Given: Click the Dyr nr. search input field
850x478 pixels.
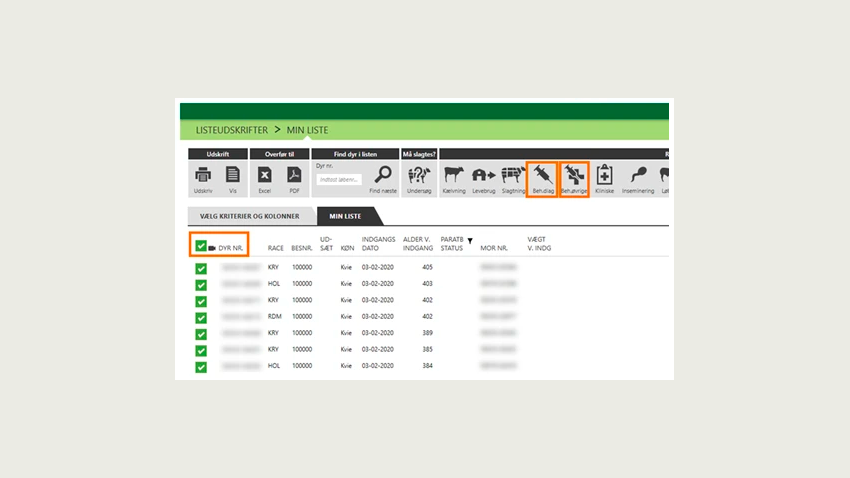Looking at the screenshot, I should (339, 179).
